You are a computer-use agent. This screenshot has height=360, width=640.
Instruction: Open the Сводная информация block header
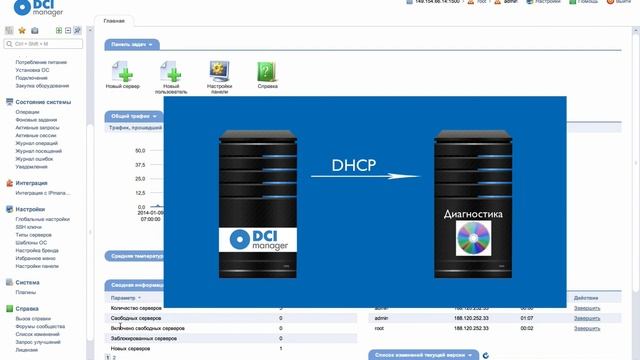pos(135,285)
